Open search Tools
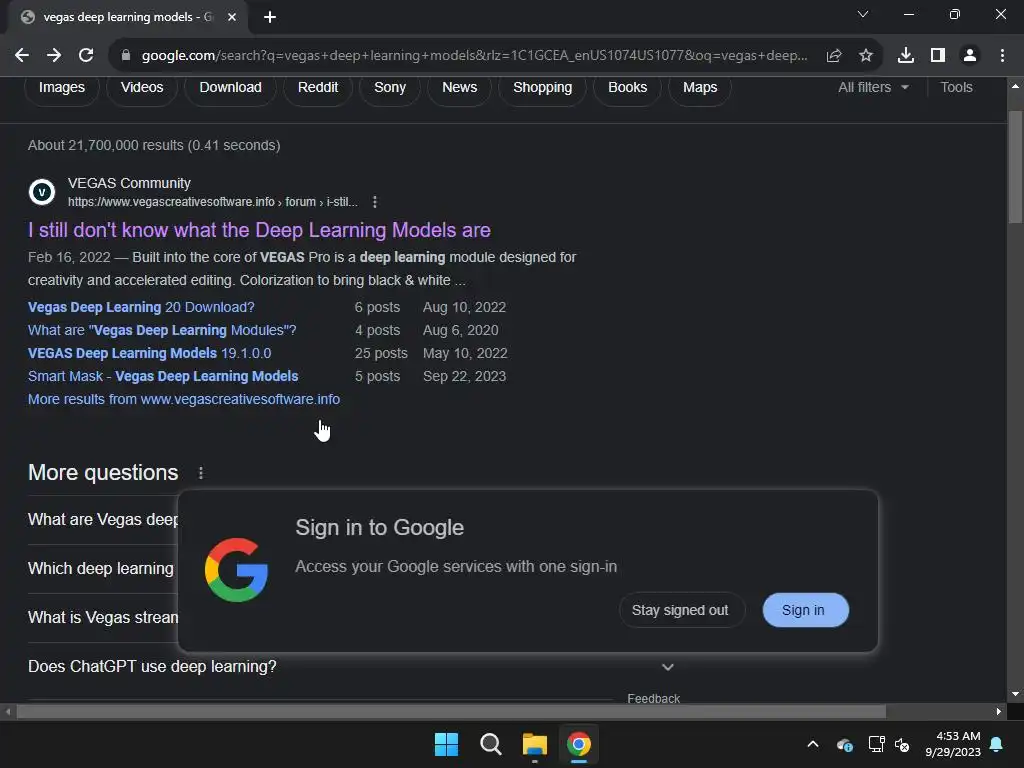Screen dimensions: 1024x768 coord(956,88)
